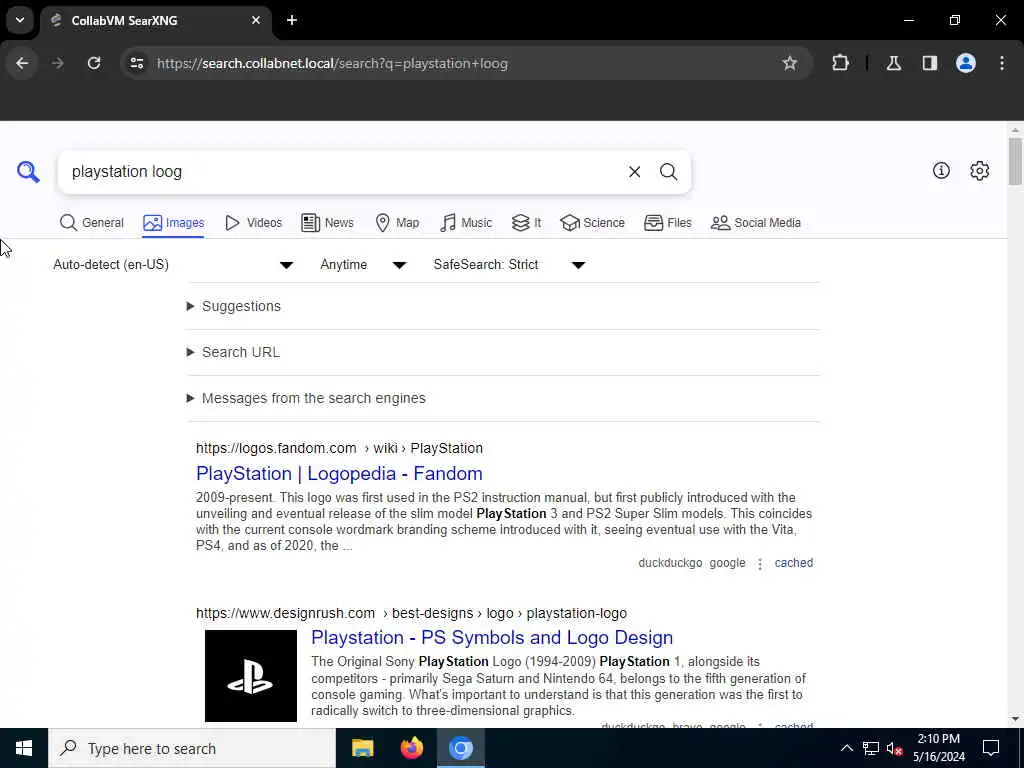Open the Anytime time range dropdown
The width and height of the screenshot is (1024, 768).
363,264
